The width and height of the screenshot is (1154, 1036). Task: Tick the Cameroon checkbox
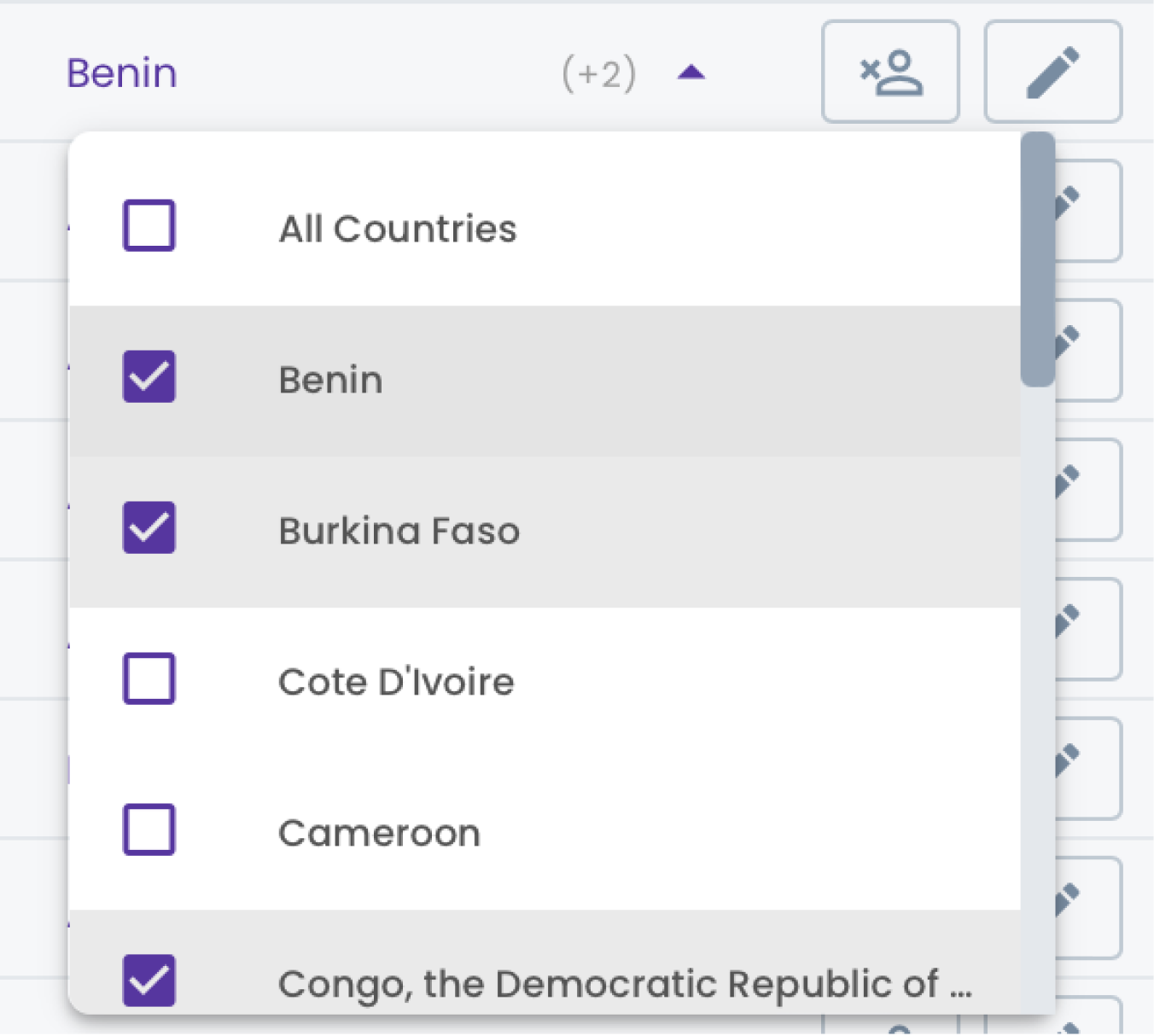click(x=149, y=829)
